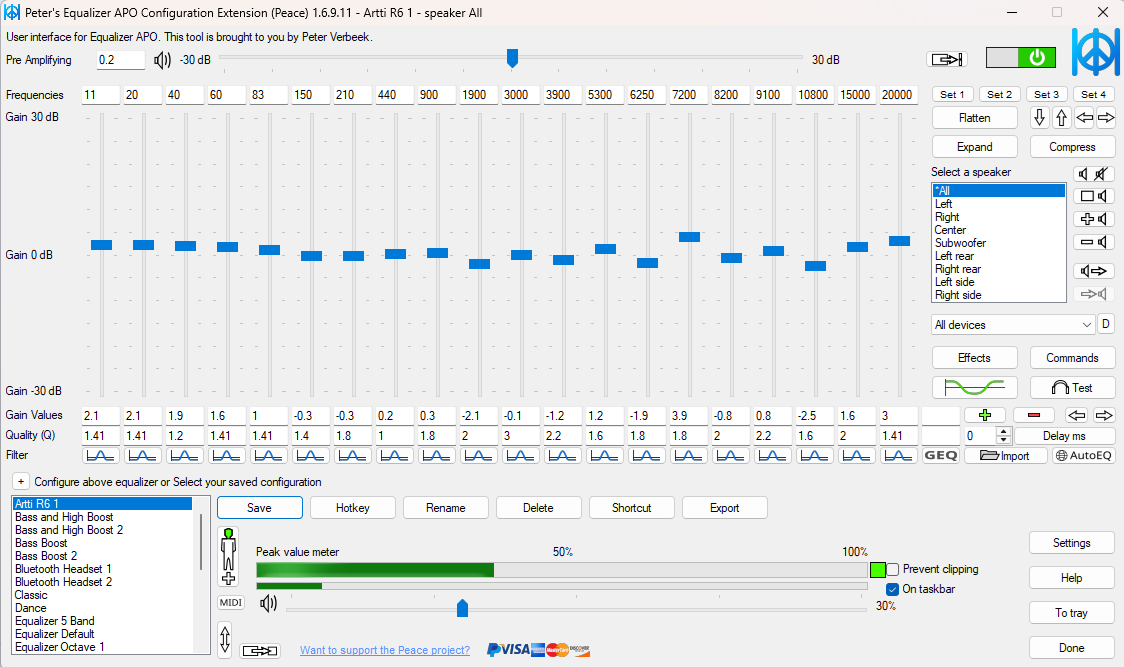Click the filter type icon for 11 Hz
The image size is (1124, 667).
coord(100,455)
